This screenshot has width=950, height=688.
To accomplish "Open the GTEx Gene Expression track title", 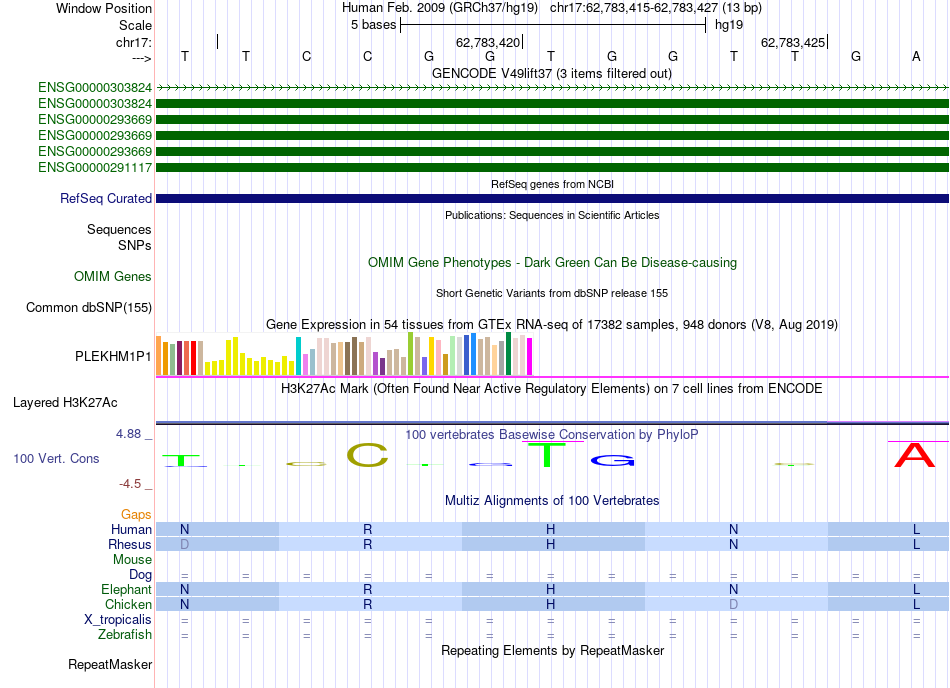I will click(x=551, y=325).
